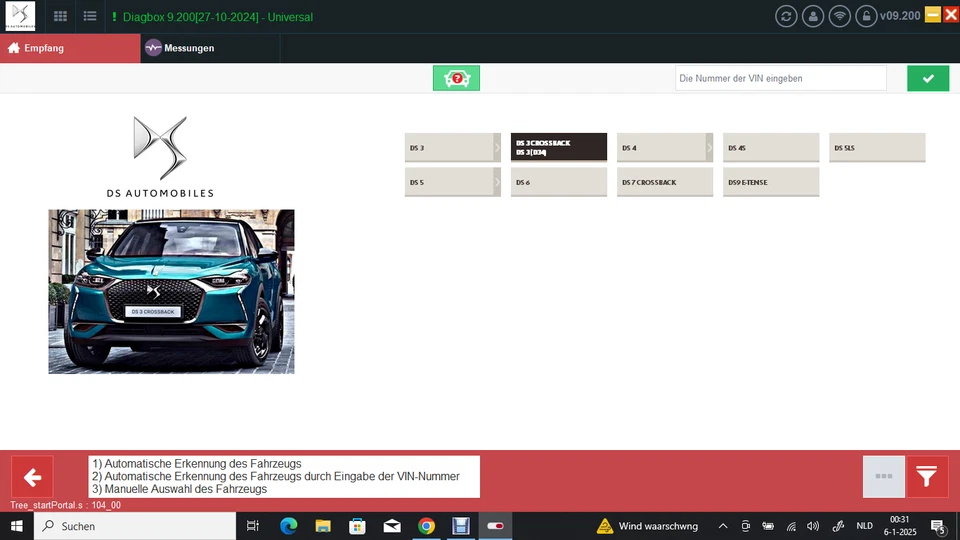Click the DS 3 Crossback car image
This screenshot has height=540, width=960.
[171, 291]
